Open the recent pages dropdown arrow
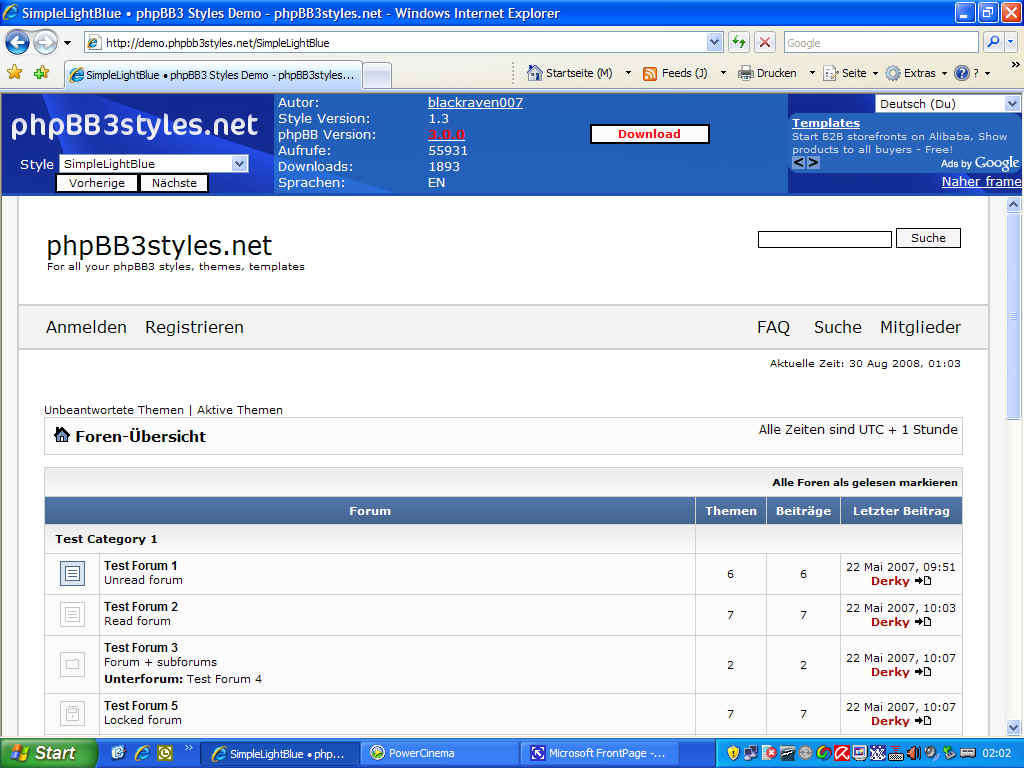The image size is (1024, 768). coord(67,43)
